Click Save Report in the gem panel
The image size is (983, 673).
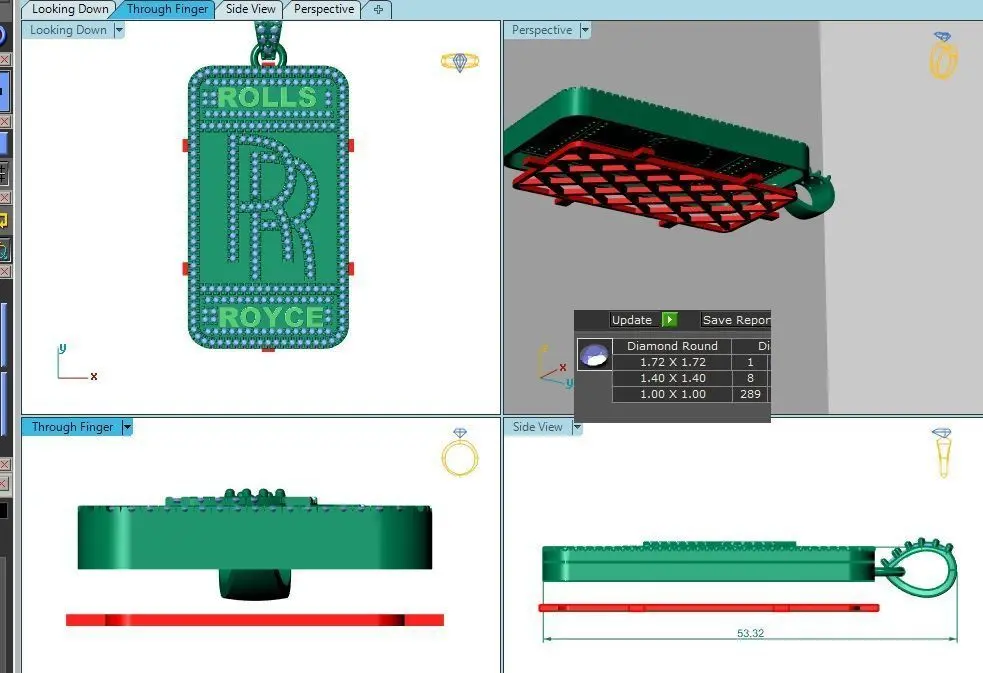click(735, 320)
